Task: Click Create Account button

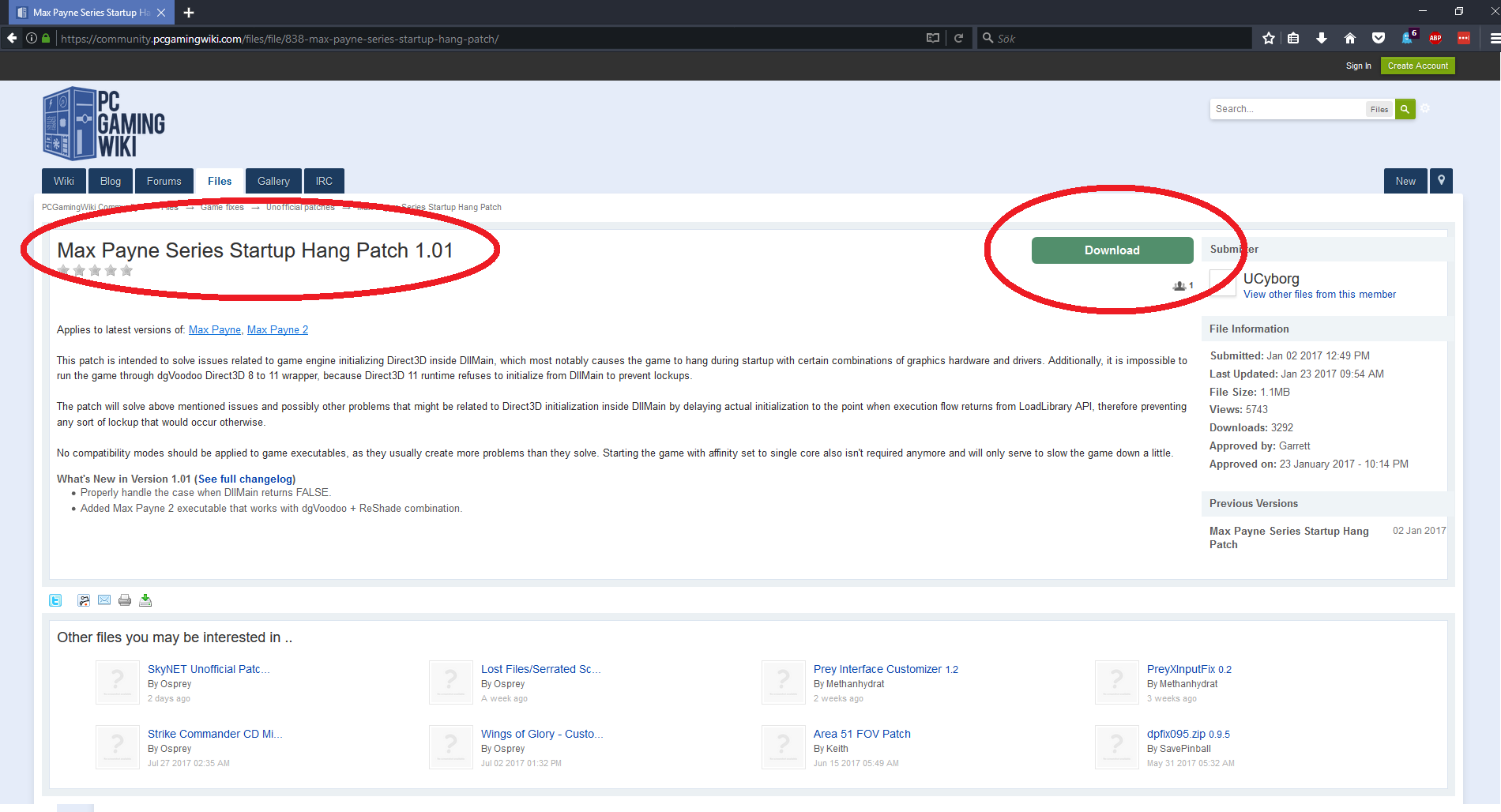Action: point(1418,66)
